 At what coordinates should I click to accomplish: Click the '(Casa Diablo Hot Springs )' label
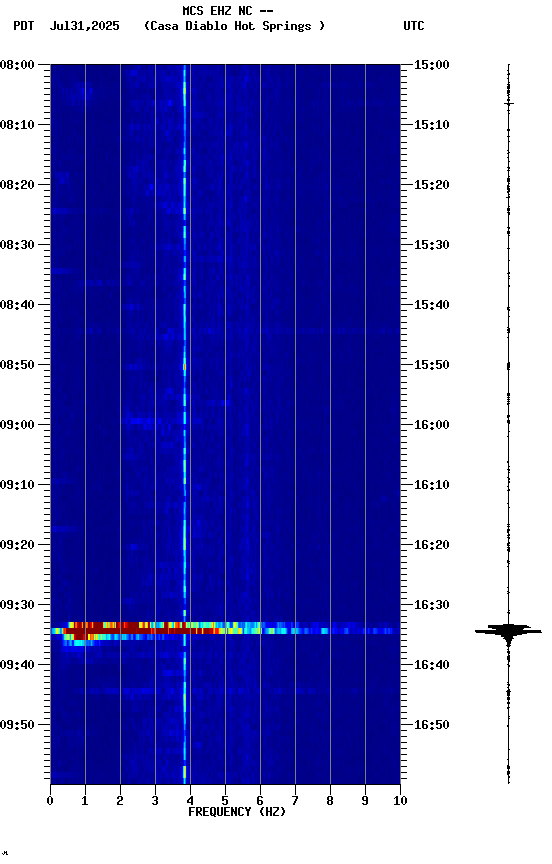pyautogui.click(x=235, y=26)
